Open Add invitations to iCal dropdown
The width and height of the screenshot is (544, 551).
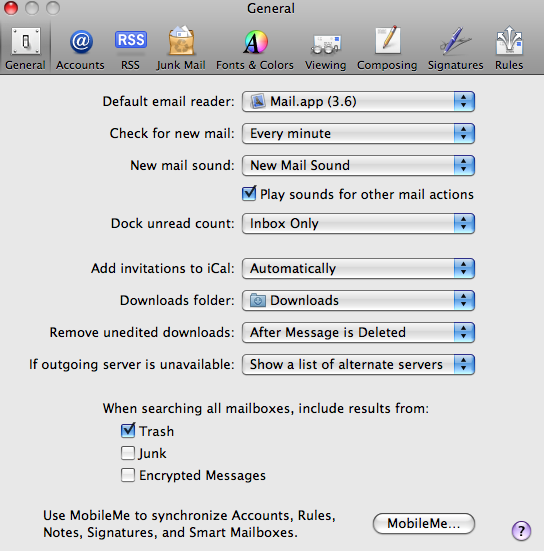(x=358, y=268)
